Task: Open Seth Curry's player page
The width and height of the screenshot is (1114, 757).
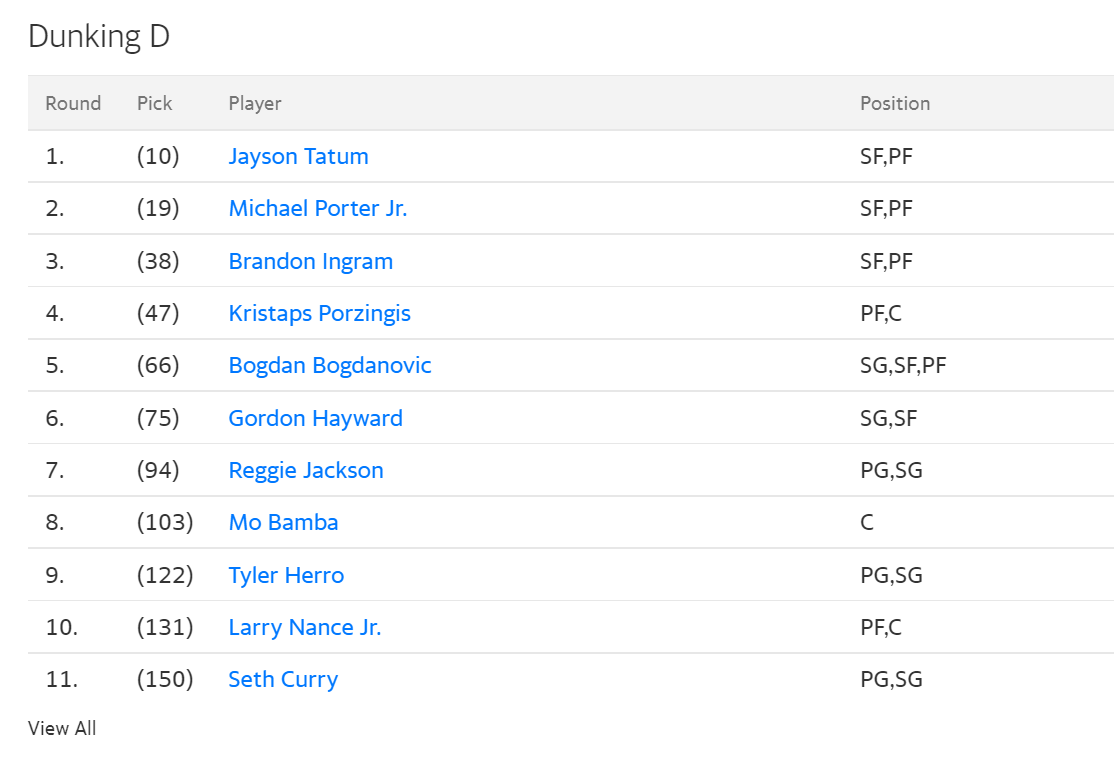Action: pyautogui.click(x=283, y=679)
